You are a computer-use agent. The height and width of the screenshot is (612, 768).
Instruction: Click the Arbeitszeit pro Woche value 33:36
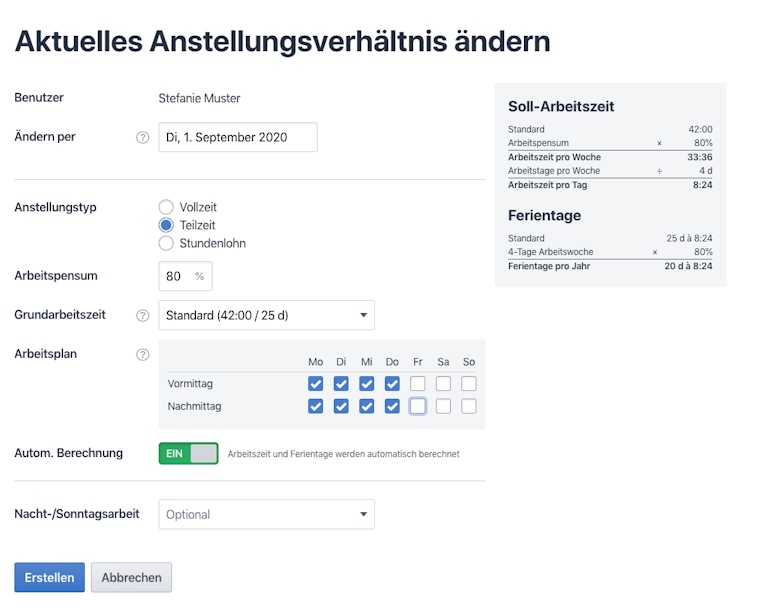699,157
